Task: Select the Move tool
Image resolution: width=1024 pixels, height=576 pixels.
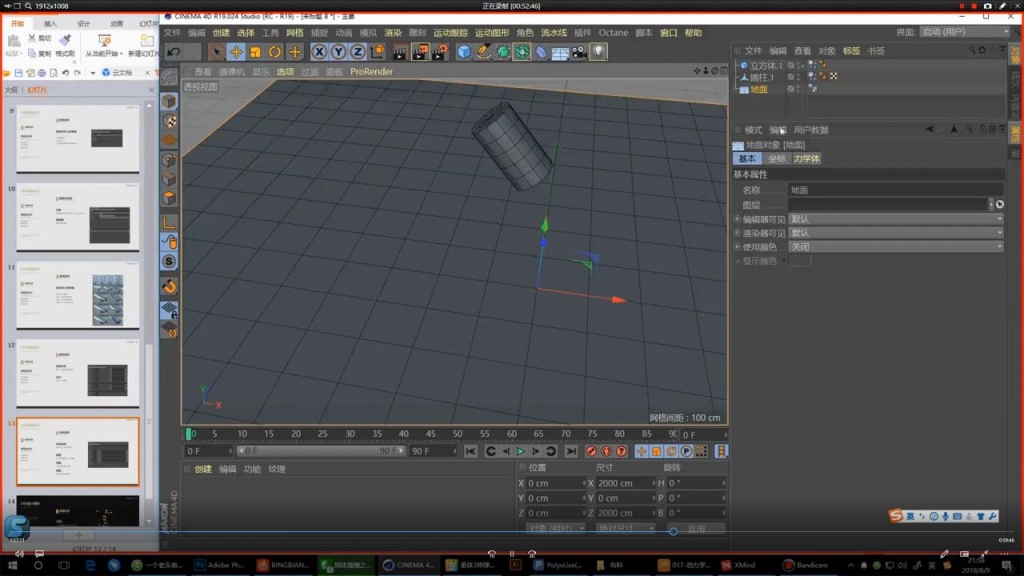Action: (238, 50)
